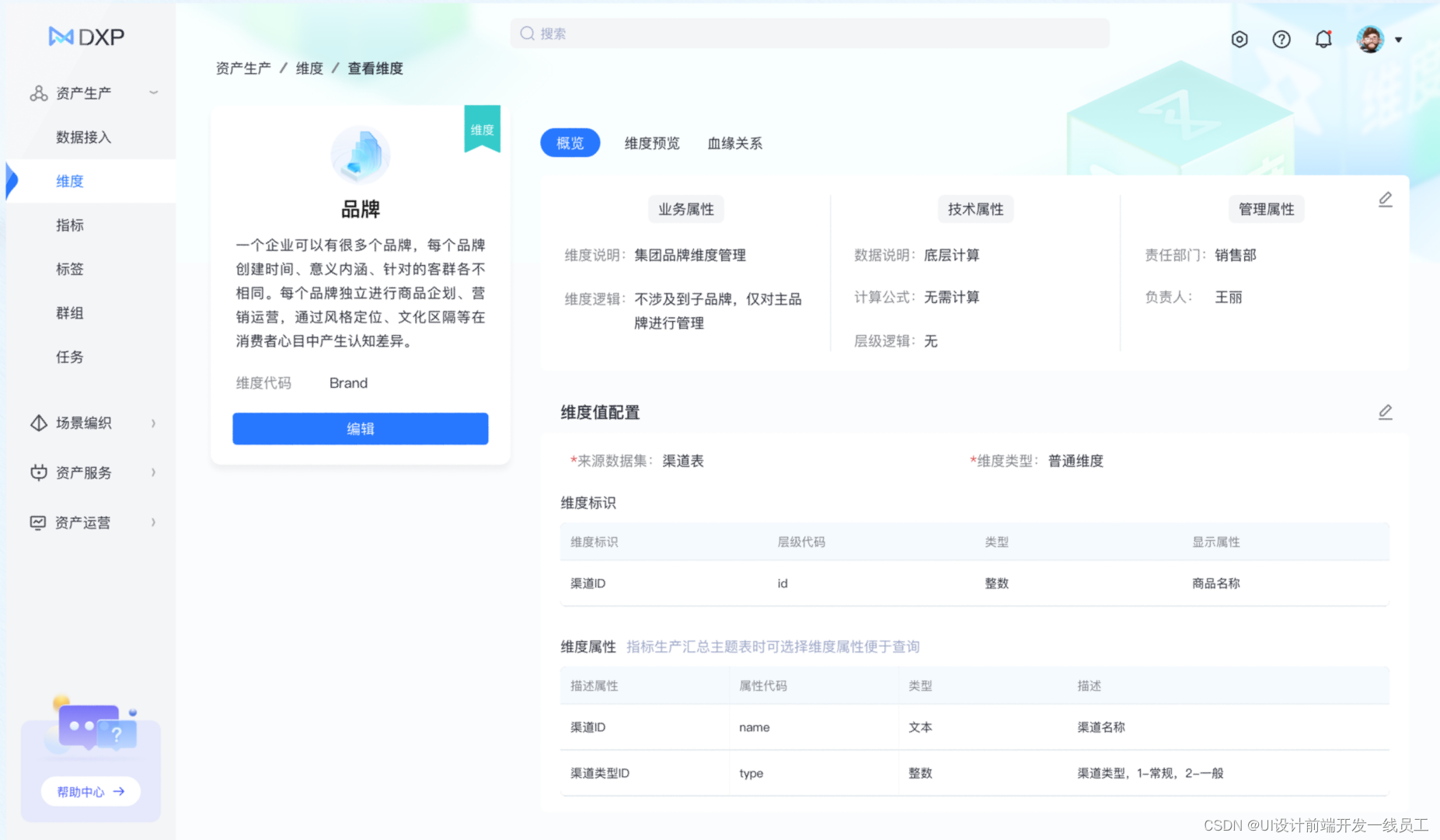Click the 场景编织 sidebar icon

pyautogui.click(x=39, y=423)
